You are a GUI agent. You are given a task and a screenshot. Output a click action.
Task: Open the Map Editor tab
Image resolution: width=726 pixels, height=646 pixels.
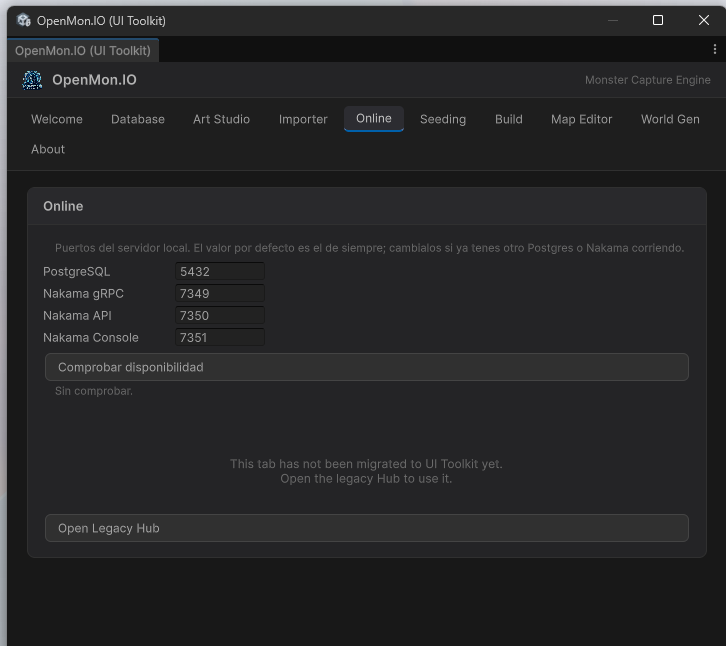pyautogui.click(x=581, y=119)
